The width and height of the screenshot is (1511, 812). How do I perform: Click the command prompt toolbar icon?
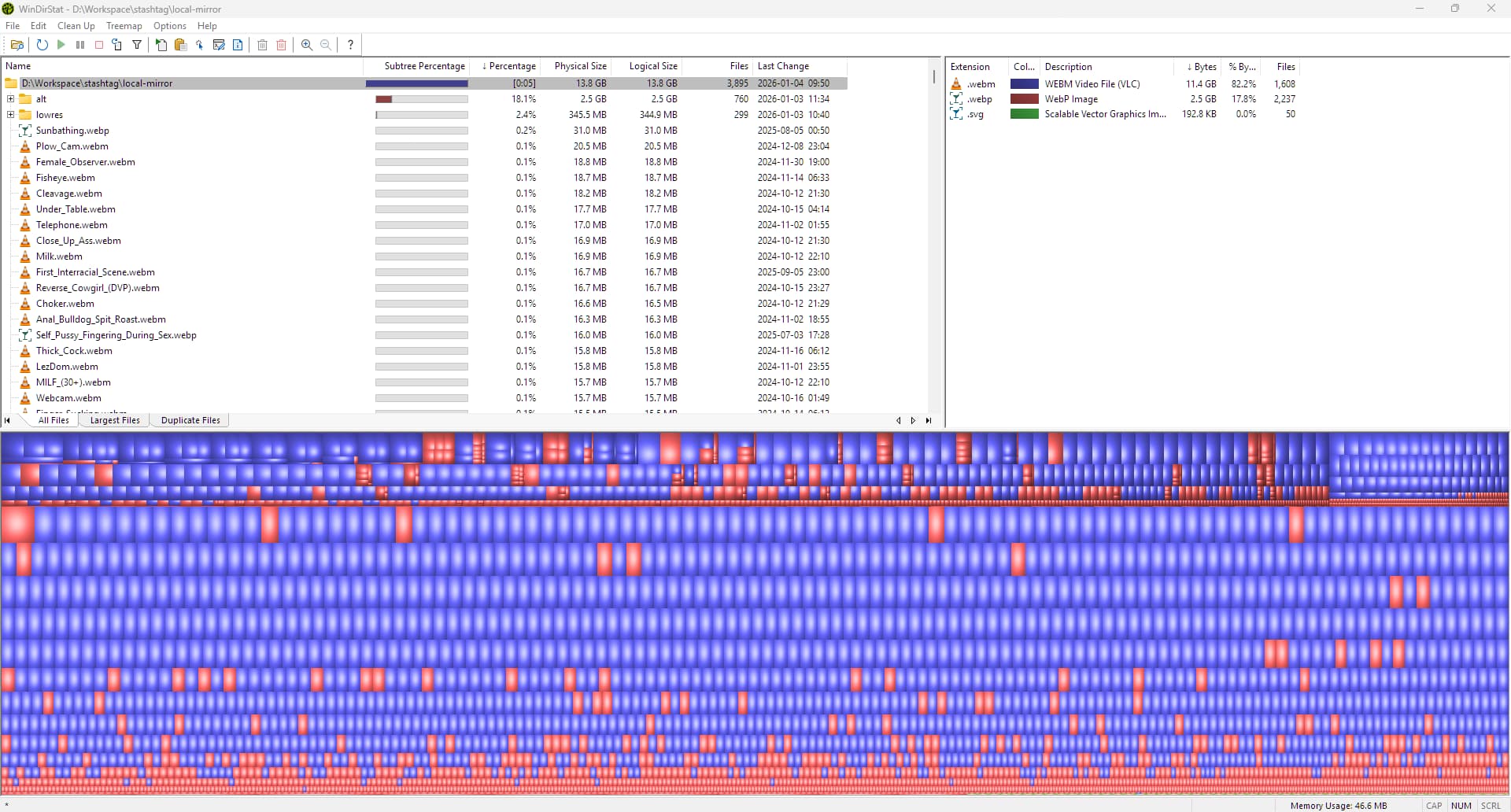[219, 45]
